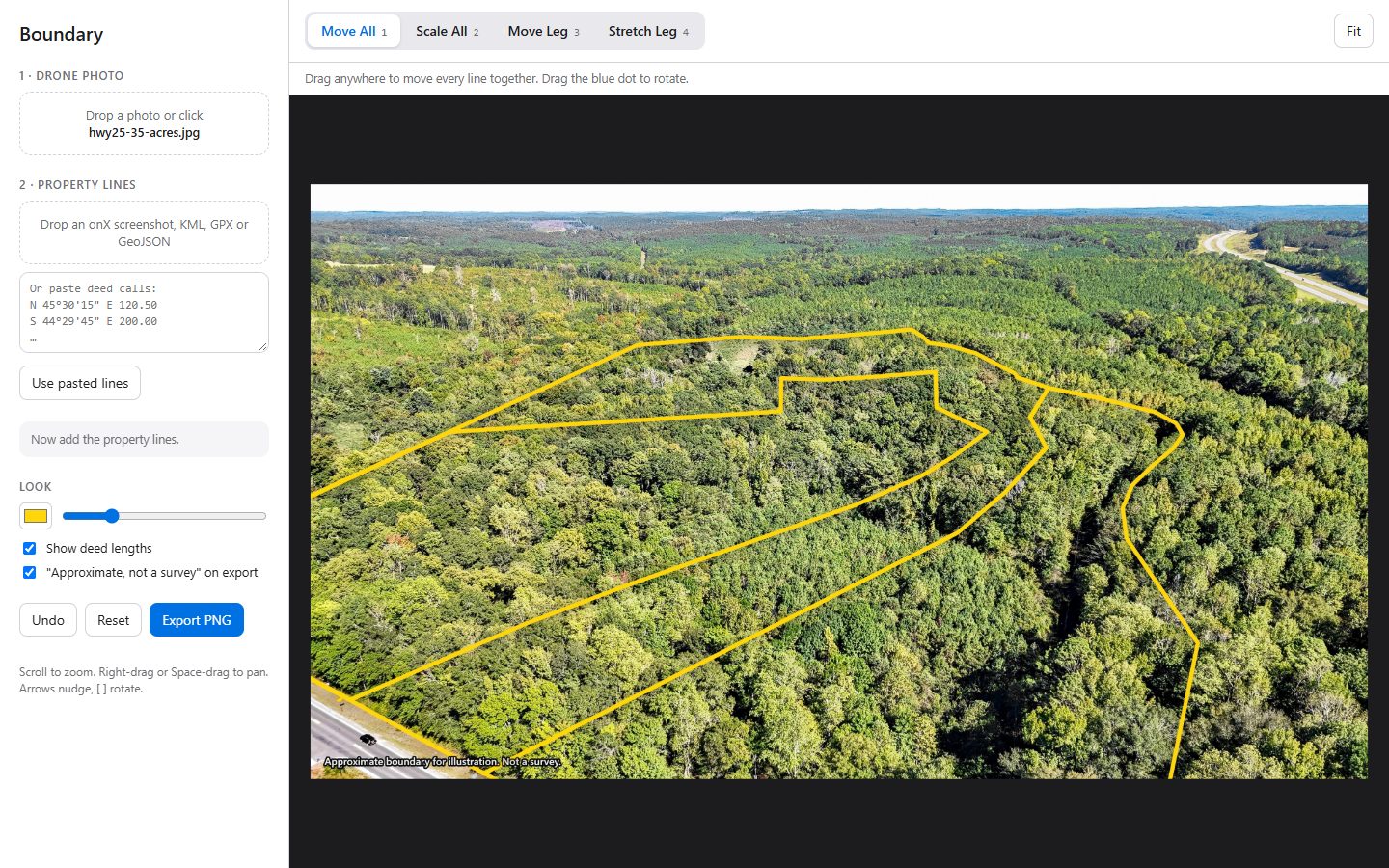Viewport: 1389px width, 868px height.
Task: Uncheck Show deed lengths
Action: 29,548
